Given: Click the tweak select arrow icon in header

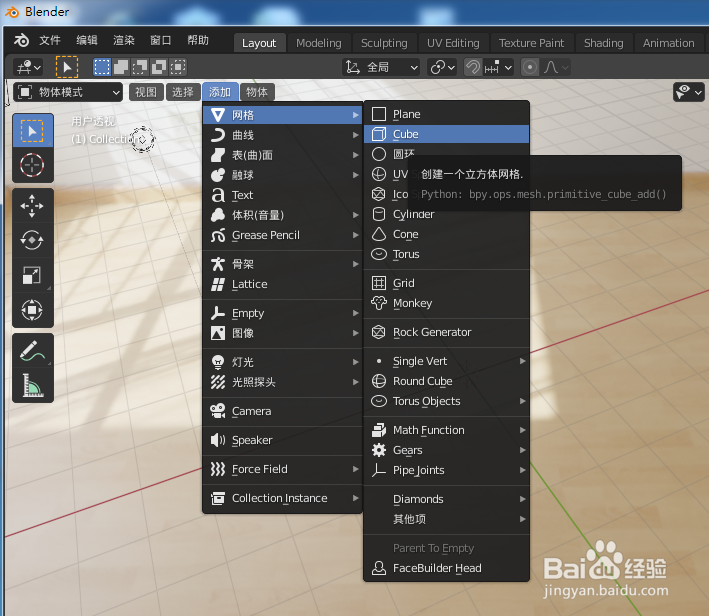Looking at the screenshot, I should pyautogui.click(x=67, y=67).
